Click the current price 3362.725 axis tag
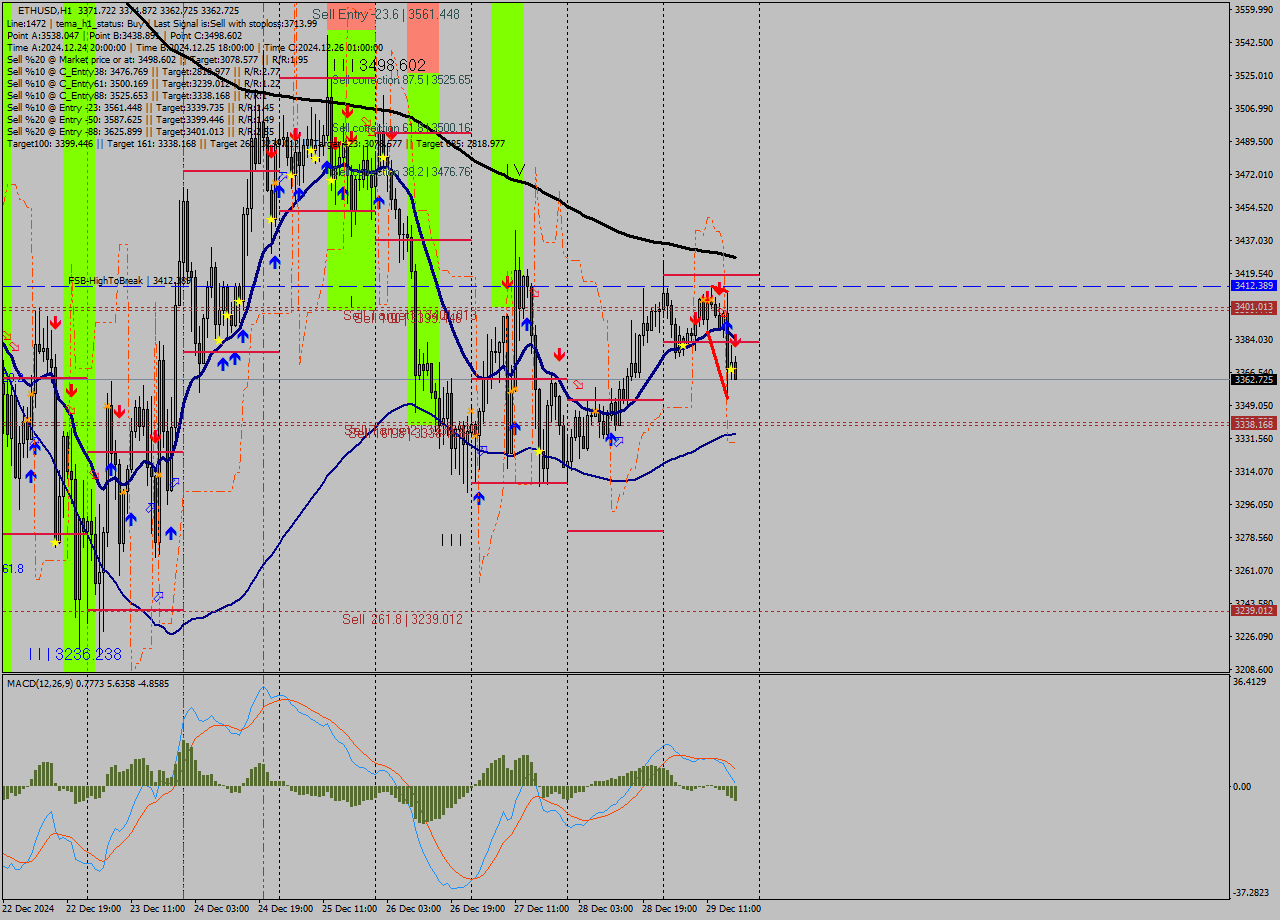The height and width of the screenshot is (920, 1280). [x=1253, y=379]
